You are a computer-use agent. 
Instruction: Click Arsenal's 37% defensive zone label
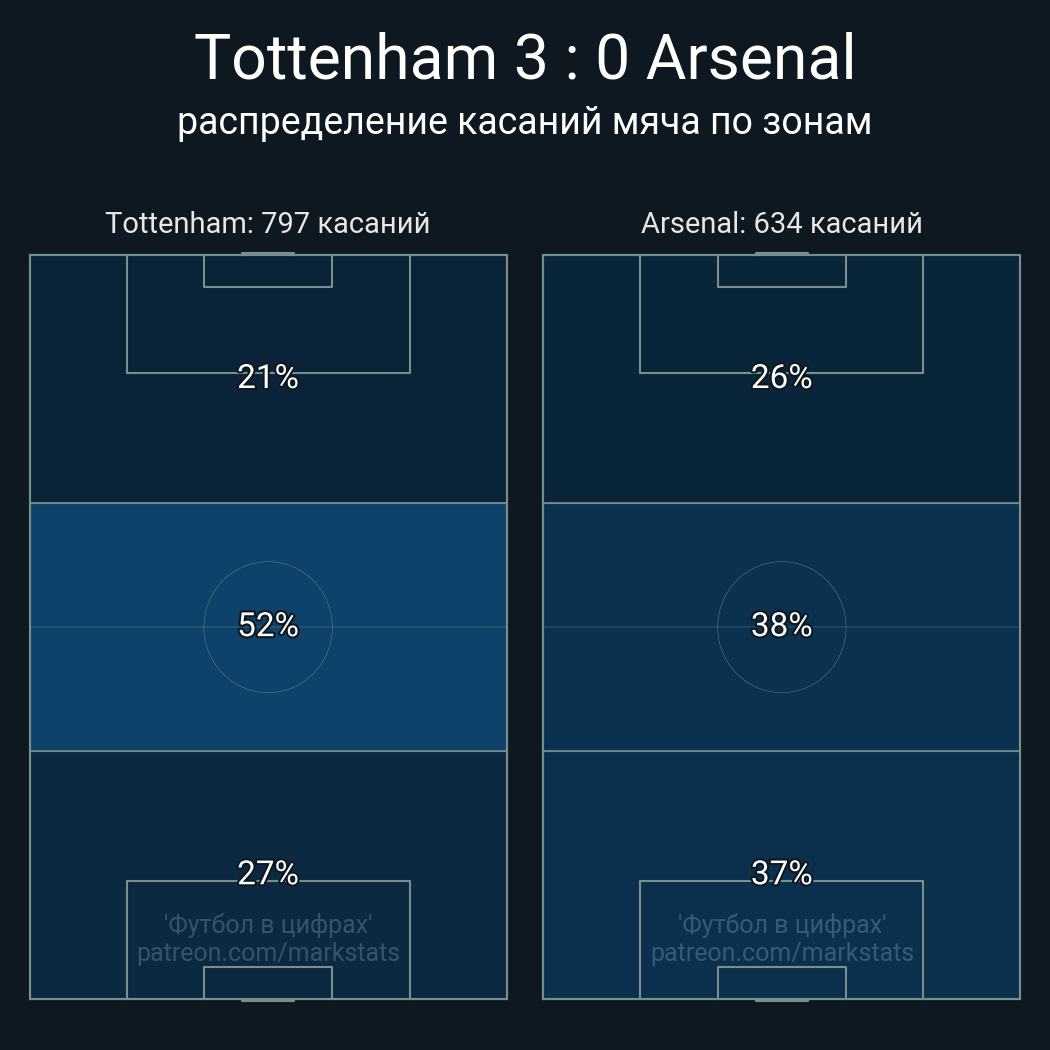click(x=781, y=873)
